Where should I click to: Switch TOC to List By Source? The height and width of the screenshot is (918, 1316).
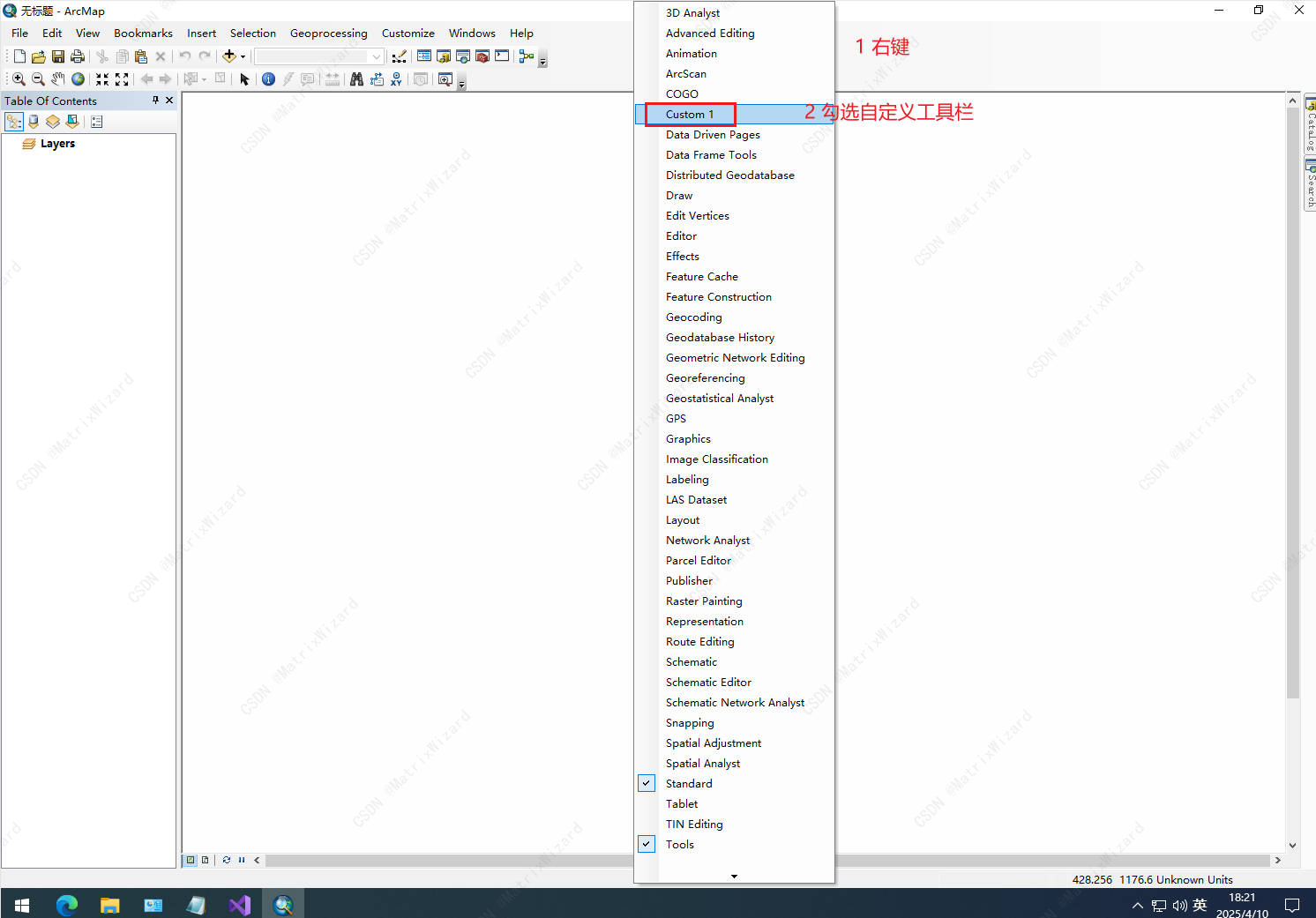coord(34,122)
